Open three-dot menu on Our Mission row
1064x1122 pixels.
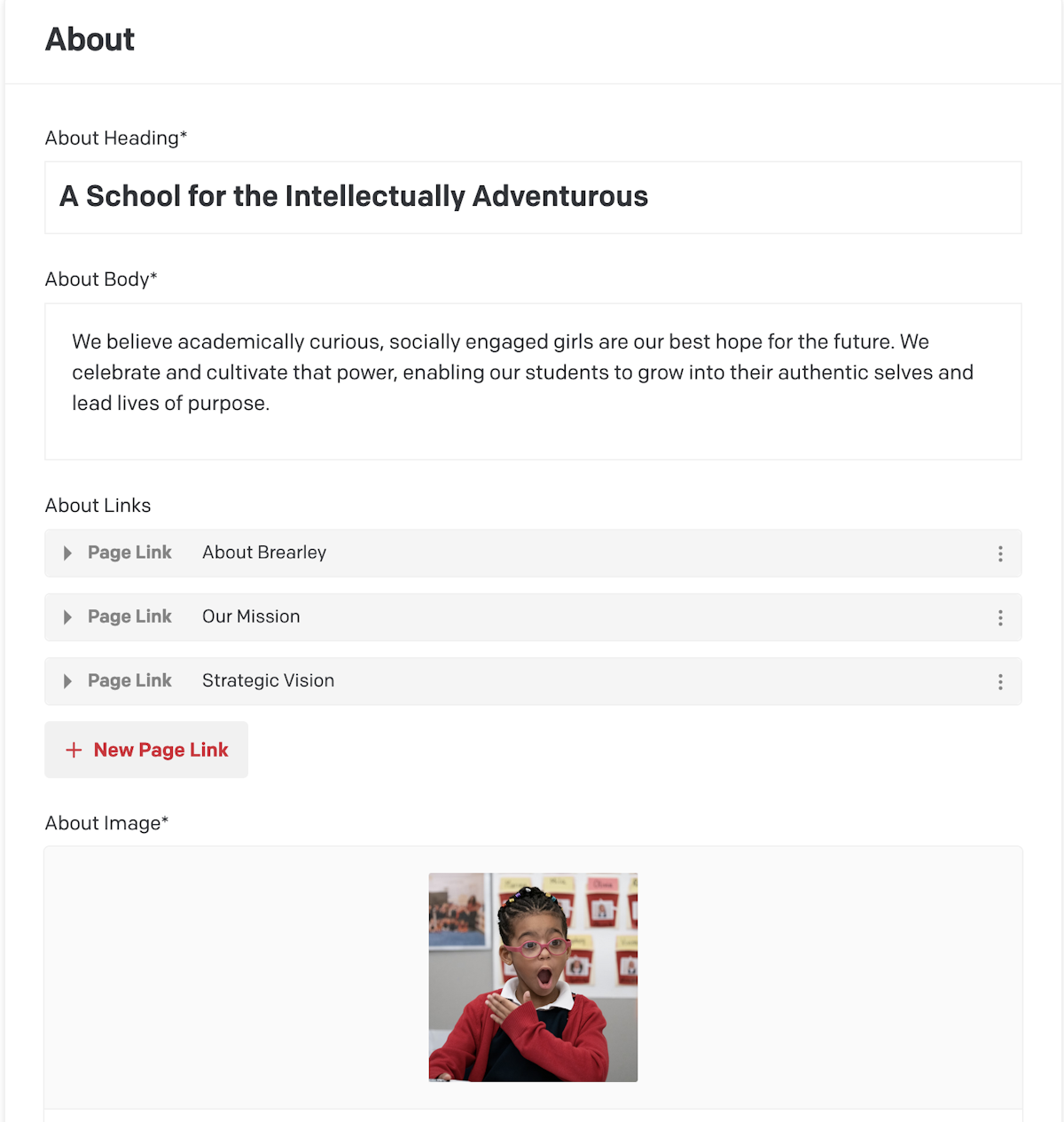(x=1000, y=617)
